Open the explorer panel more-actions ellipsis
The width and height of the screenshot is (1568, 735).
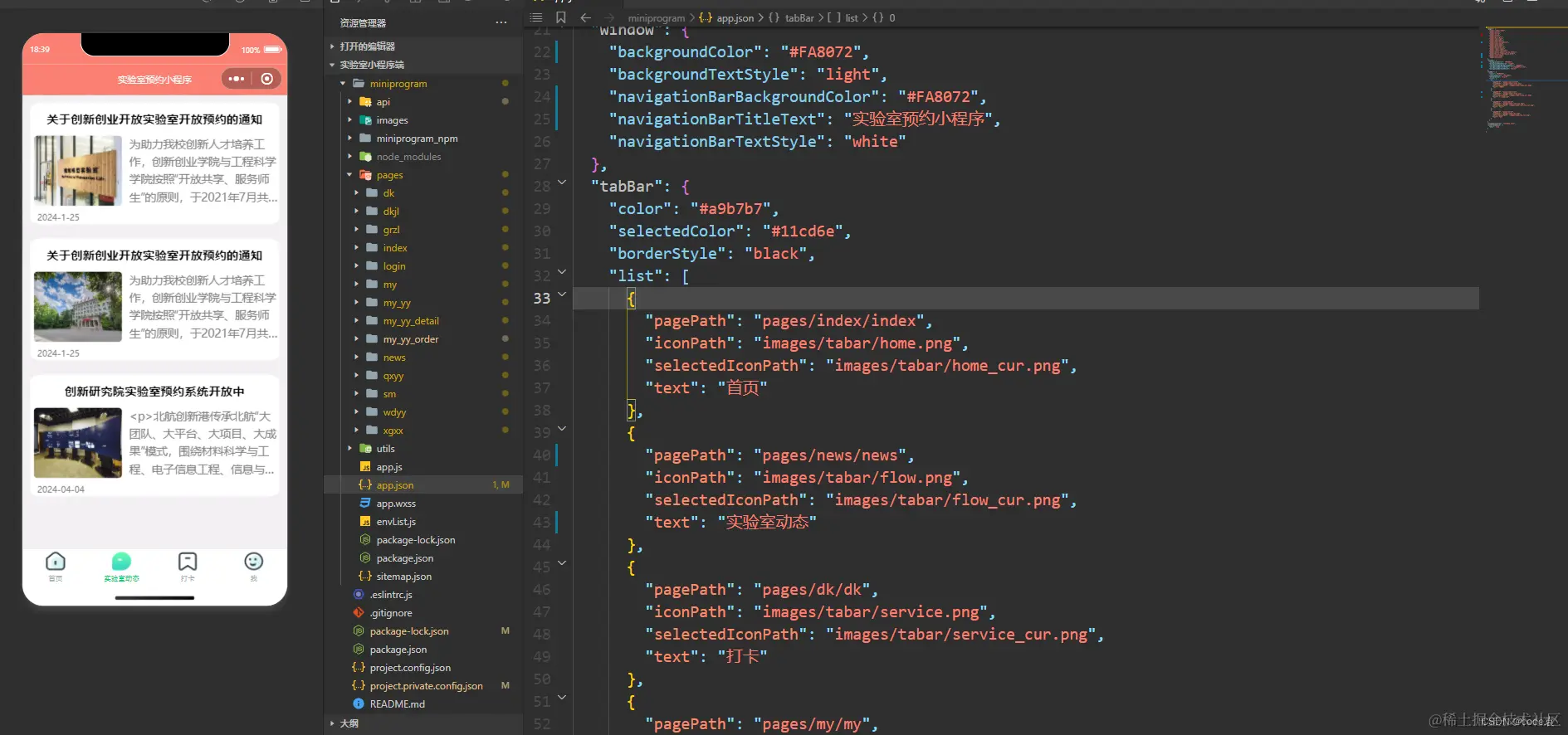click(501, 22)
